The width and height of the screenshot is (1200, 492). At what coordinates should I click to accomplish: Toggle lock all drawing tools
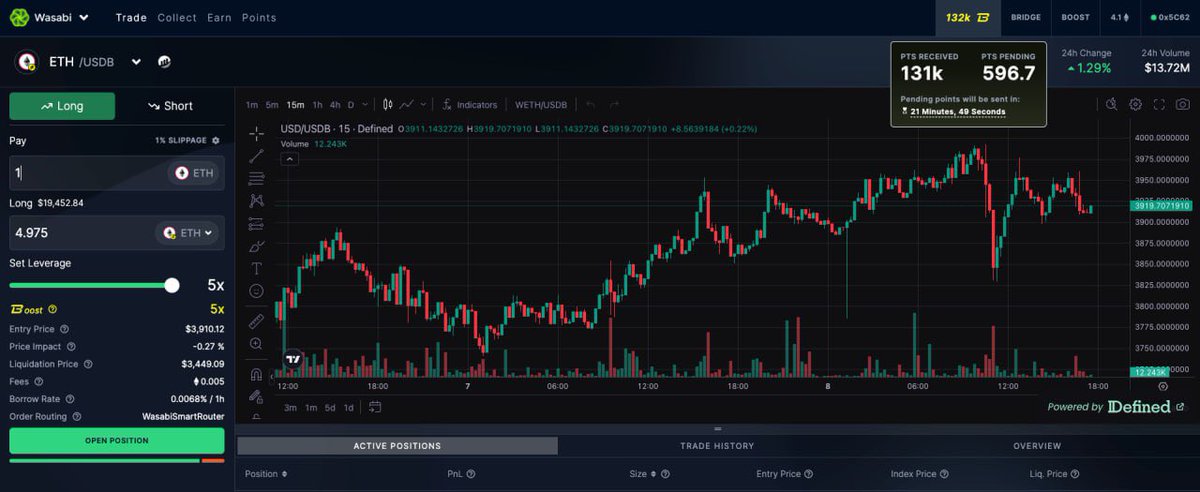pyautogui.click(x=257, y=397)
